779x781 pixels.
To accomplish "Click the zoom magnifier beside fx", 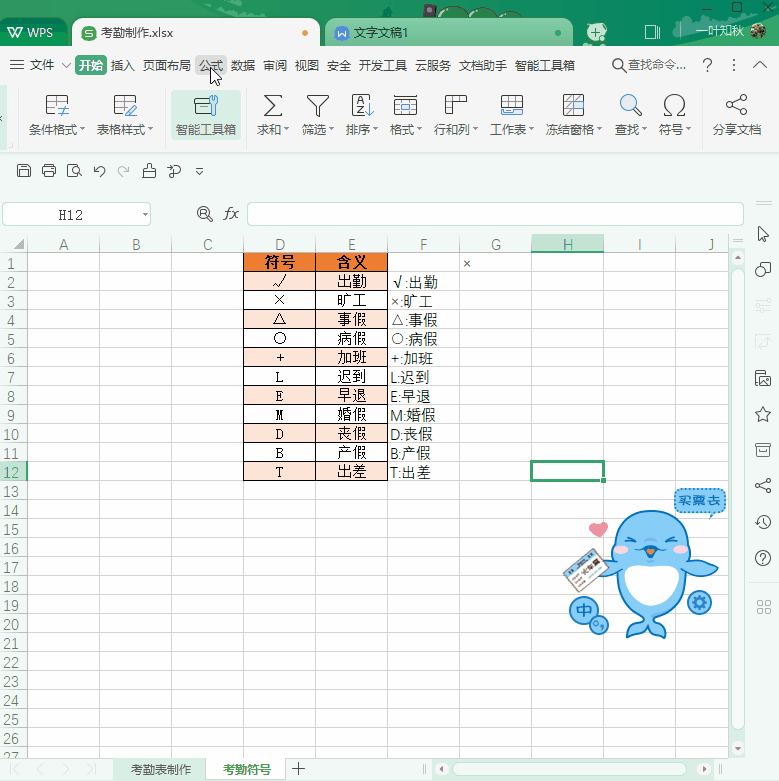I will pos(204,214).
